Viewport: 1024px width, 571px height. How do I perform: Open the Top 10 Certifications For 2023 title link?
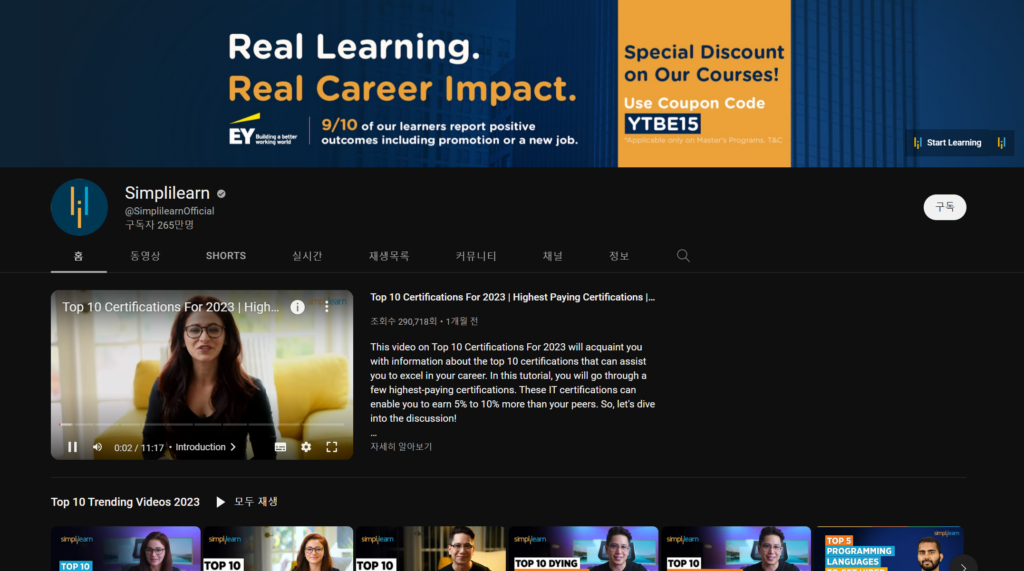[x=513, y=297]
